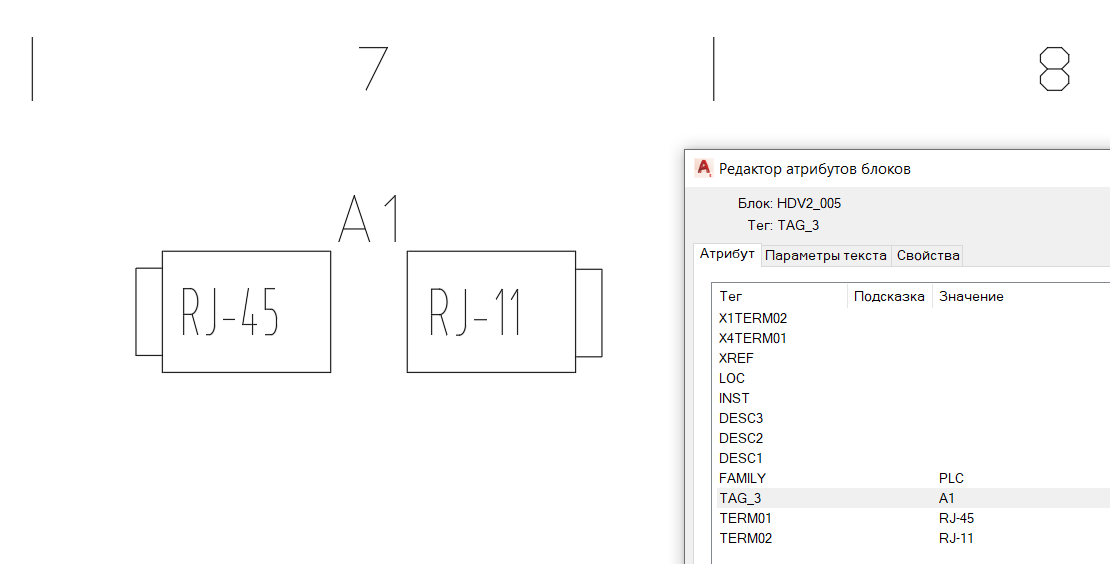Click the Тег column header

click(x=779, y=297)
